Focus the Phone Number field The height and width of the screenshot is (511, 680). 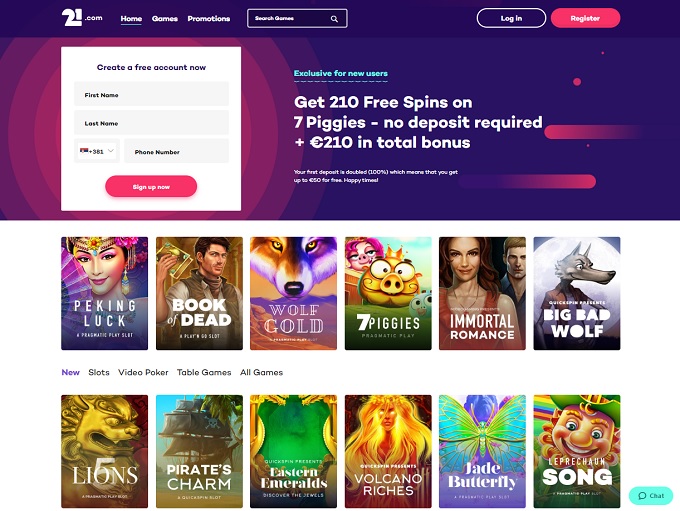[177, 151]
